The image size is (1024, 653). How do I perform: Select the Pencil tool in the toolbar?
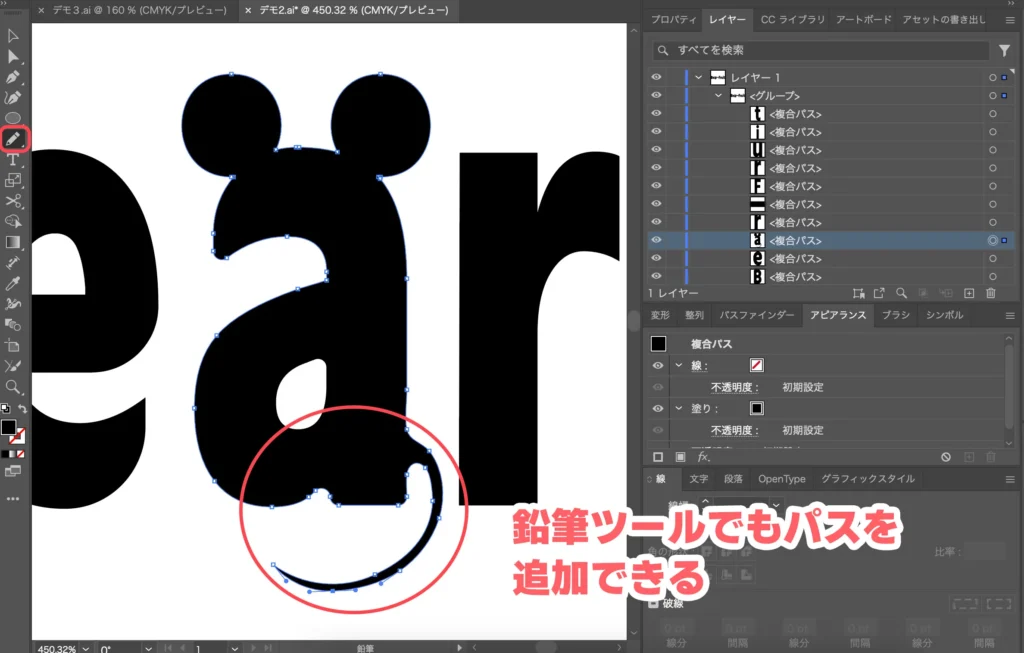coord(14,139)
